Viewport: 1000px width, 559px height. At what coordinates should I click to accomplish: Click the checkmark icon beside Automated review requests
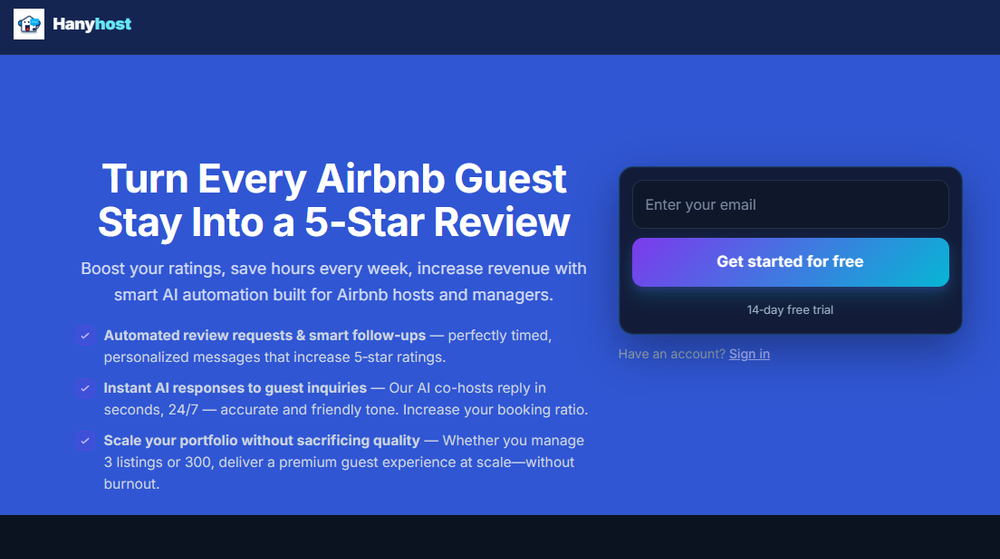85,336
